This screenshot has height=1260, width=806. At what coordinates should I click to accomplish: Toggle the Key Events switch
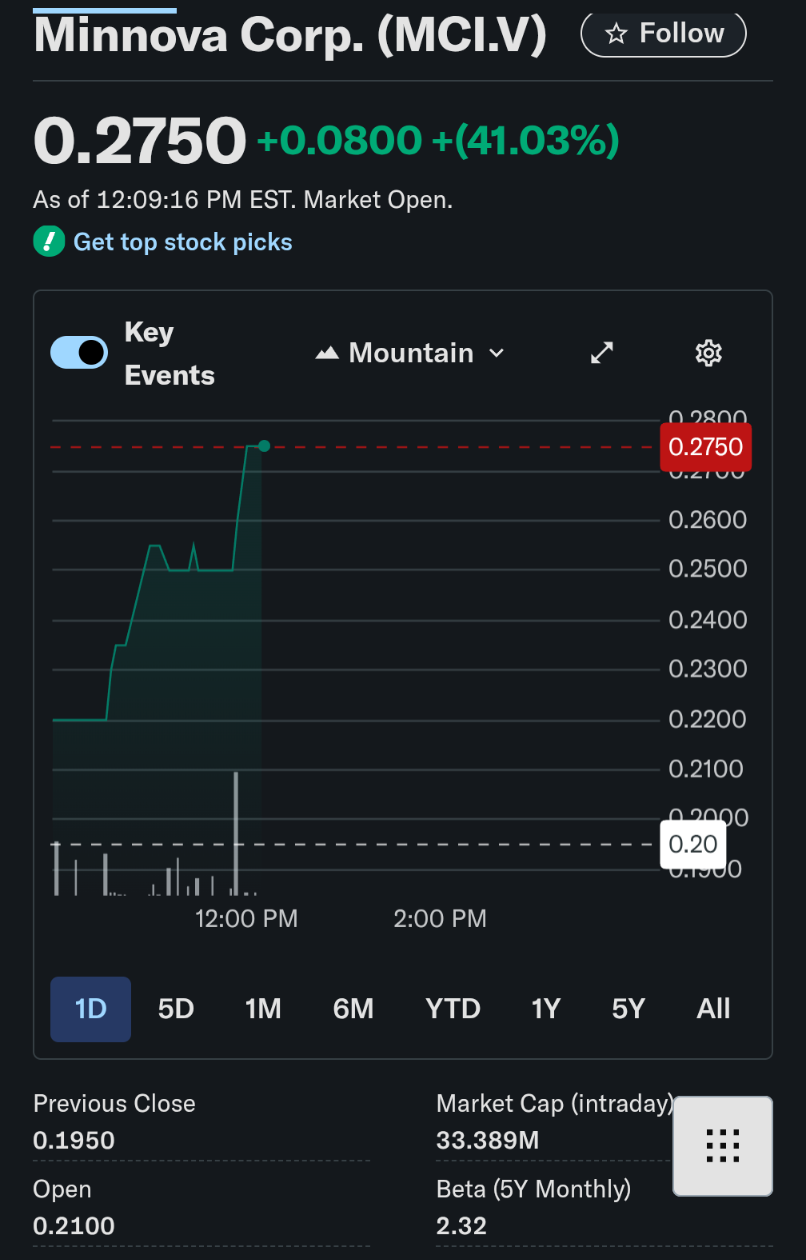(x=79, y=353)
